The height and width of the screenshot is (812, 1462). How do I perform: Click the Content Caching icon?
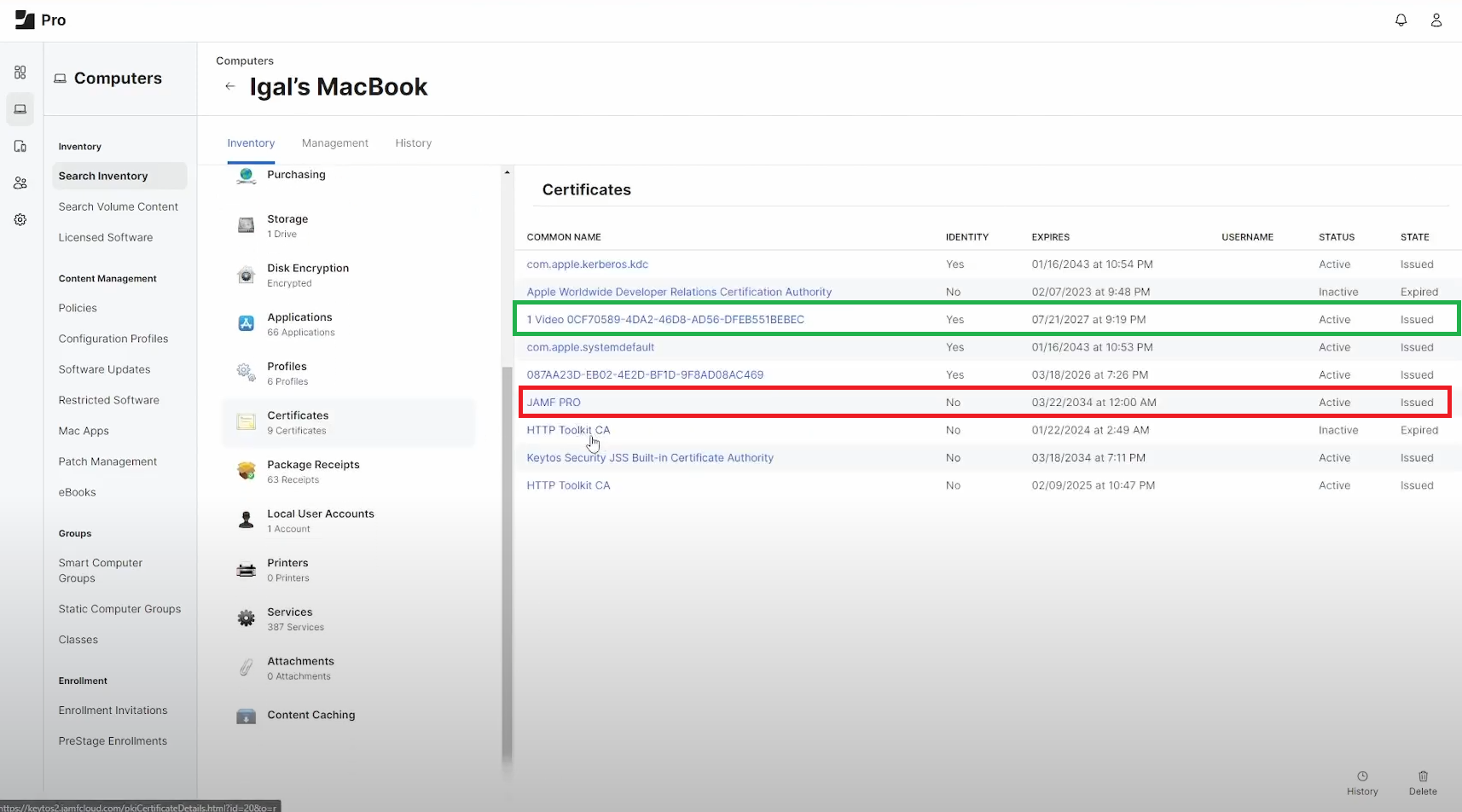point(247,716)
